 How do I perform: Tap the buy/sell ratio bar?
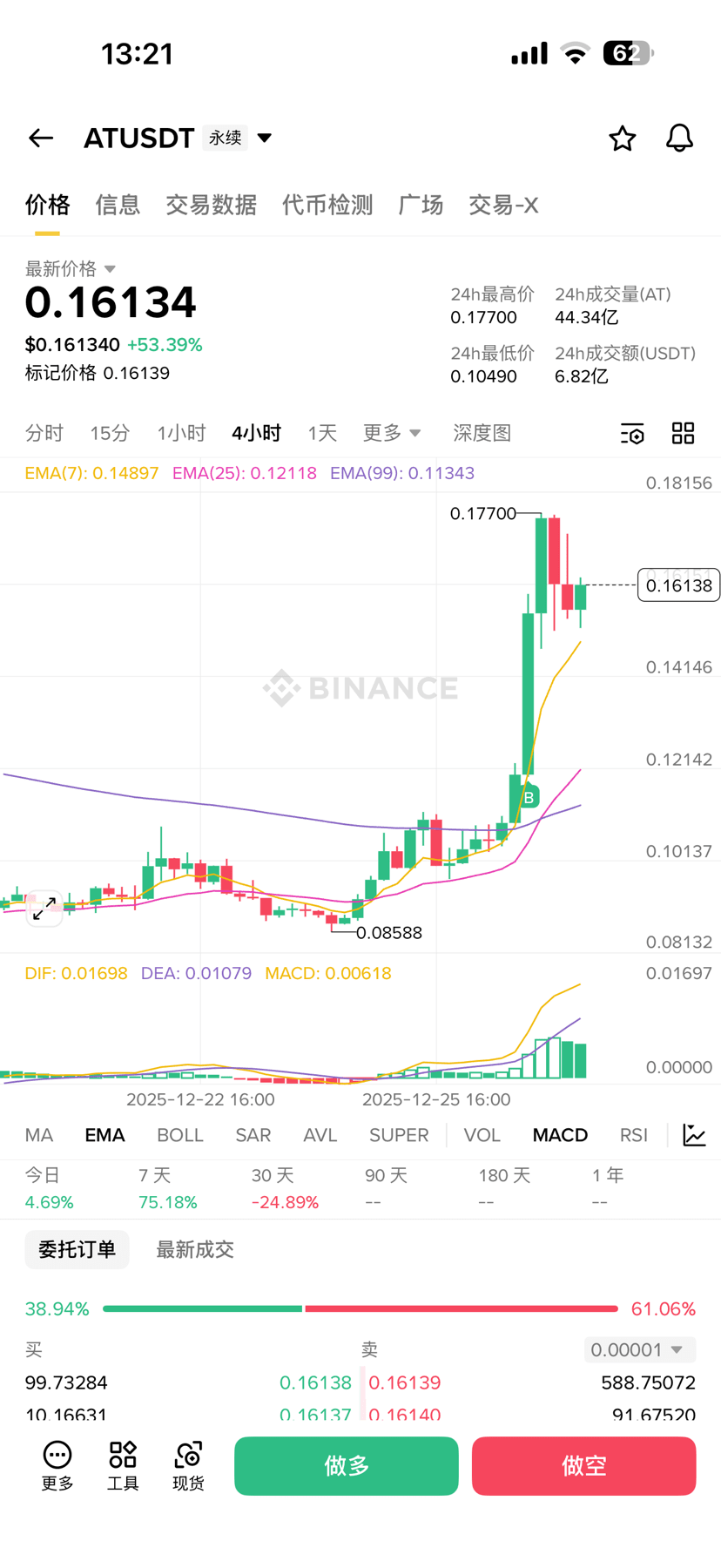(360, 1308)
